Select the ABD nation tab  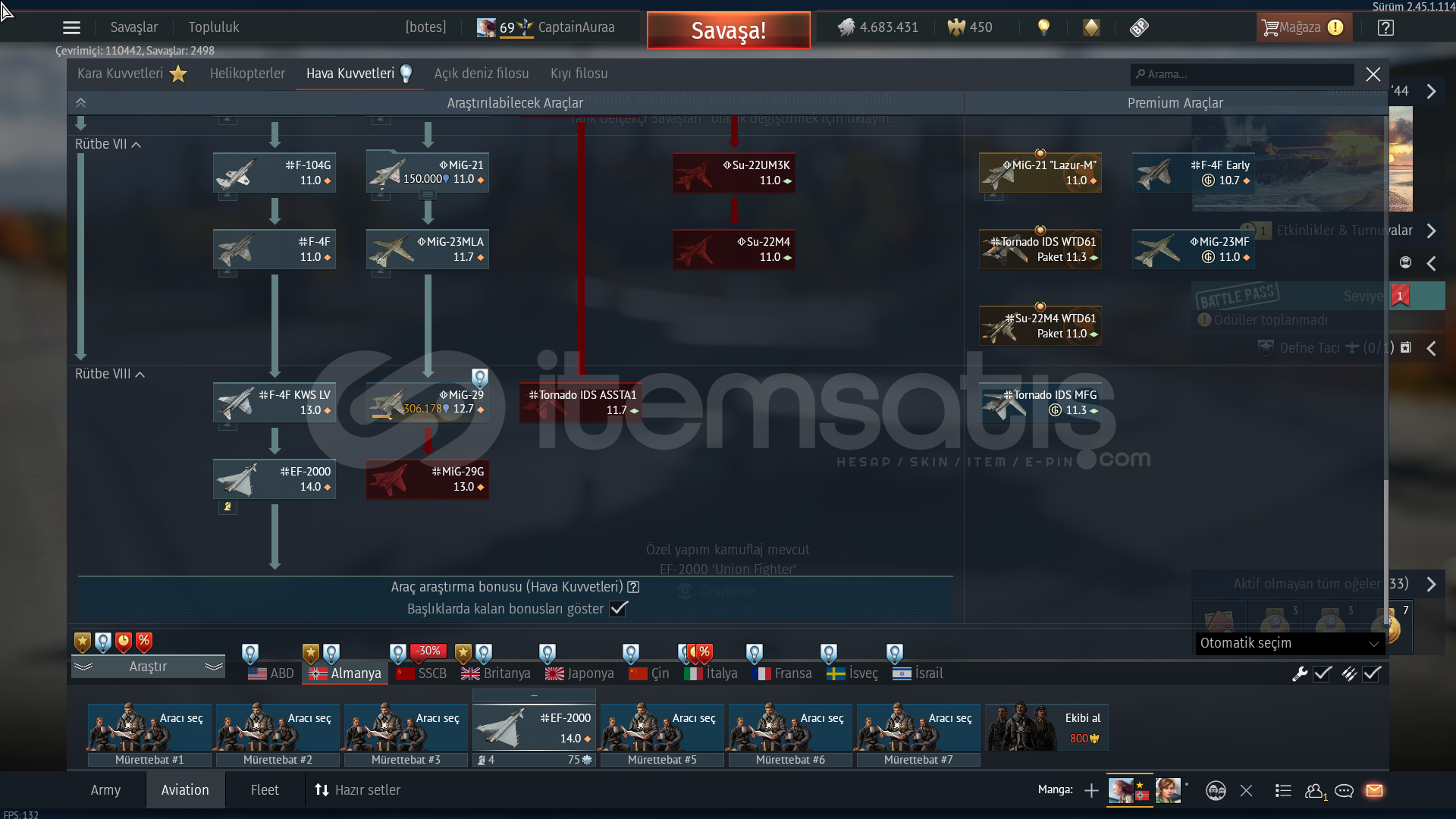(271, 673)
